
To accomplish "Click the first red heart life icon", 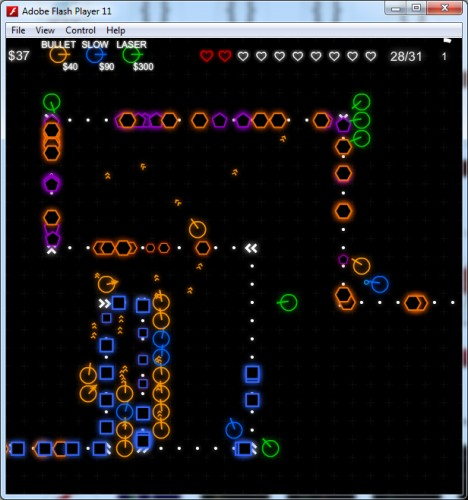I will click(x=207, y=56).
